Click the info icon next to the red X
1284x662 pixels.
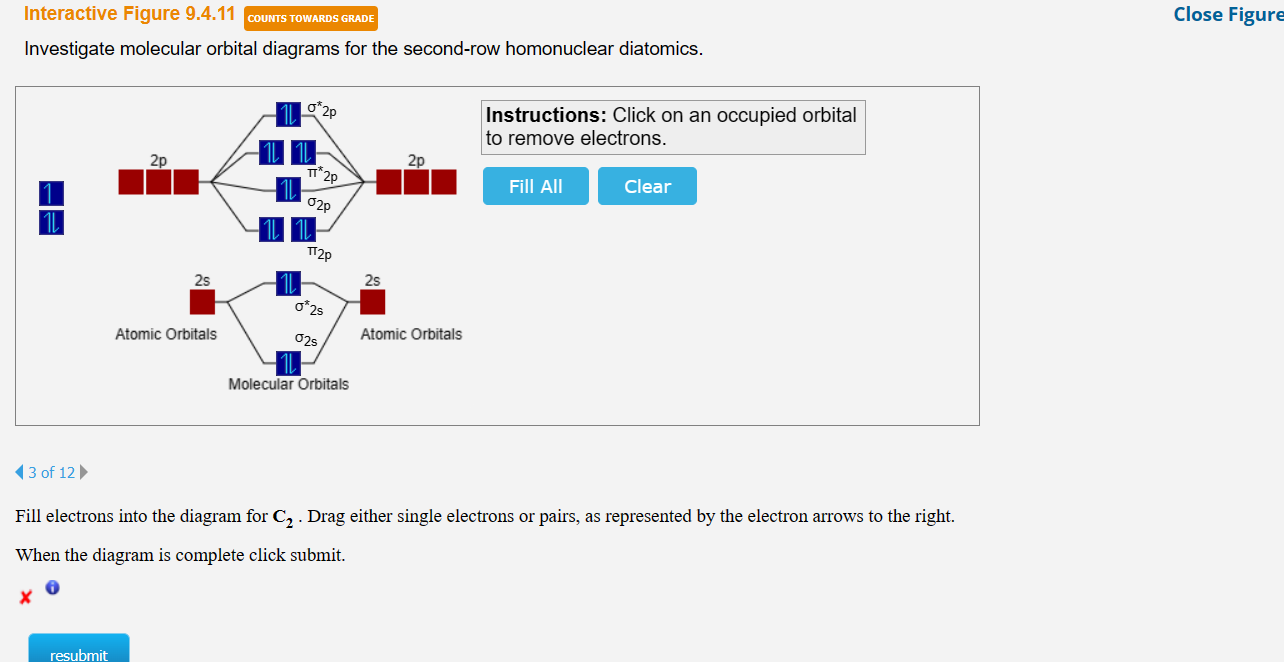[x=51, y=587]
